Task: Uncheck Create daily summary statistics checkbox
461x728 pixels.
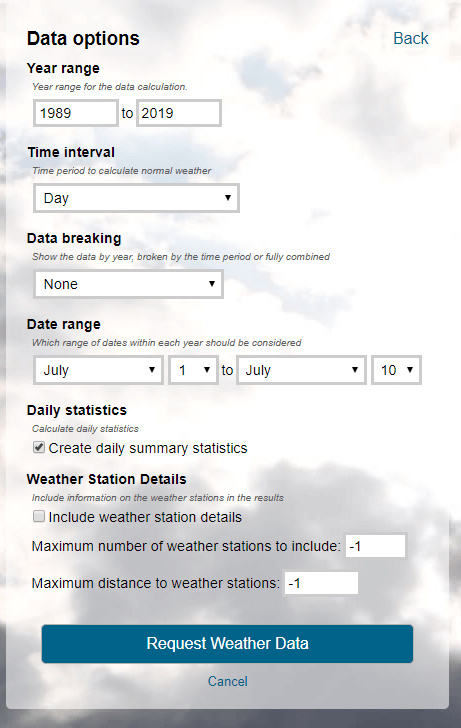Action: pos(39,447)
